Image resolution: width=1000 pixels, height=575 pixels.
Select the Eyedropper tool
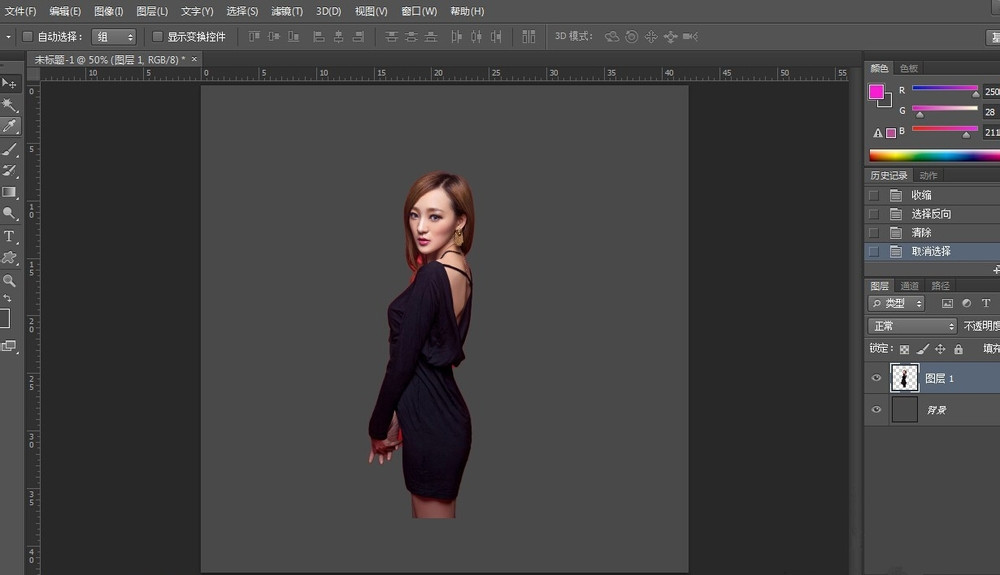[x=10, y=126]
